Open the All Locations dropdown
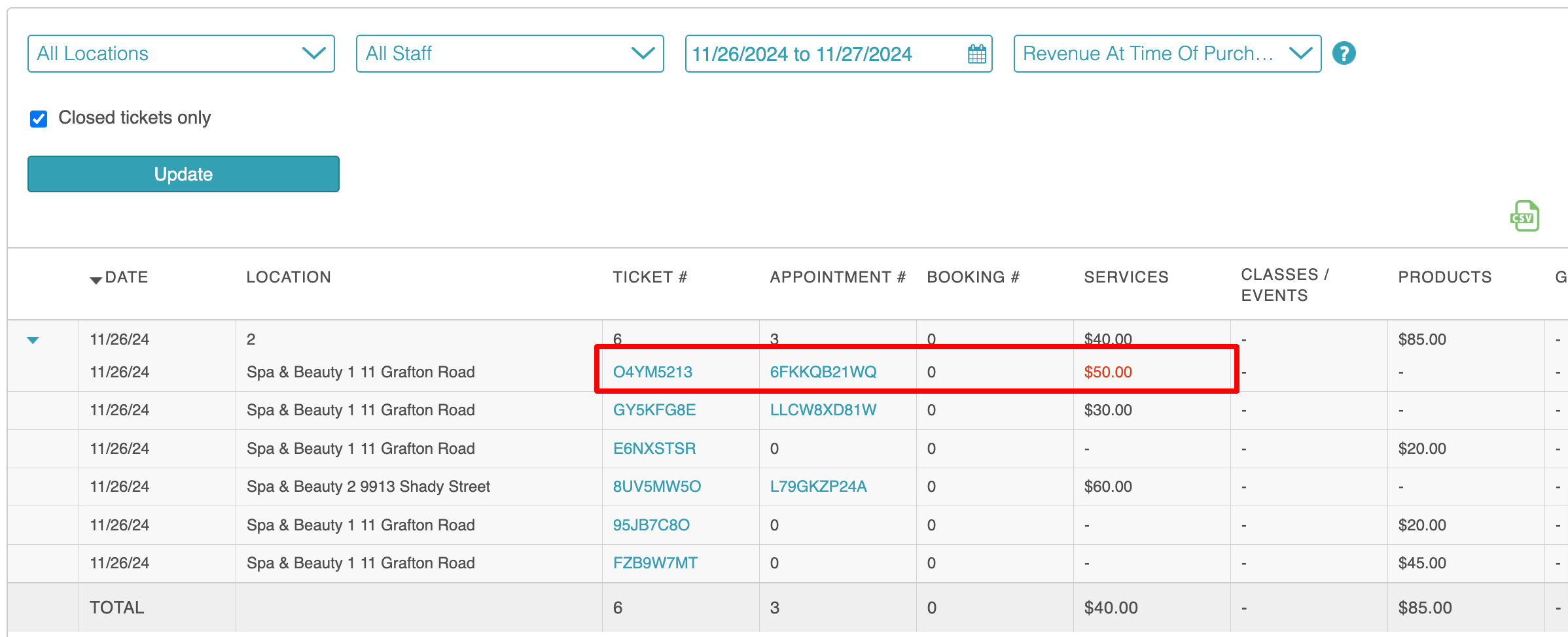 pos(181,54)
